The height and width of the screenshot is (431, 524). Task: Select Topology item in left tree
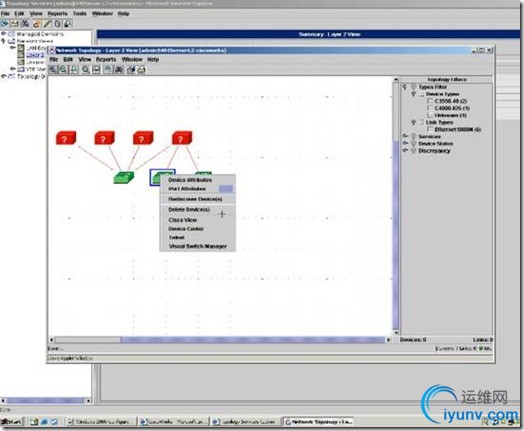pyautogui.click(x=31, y=77)
